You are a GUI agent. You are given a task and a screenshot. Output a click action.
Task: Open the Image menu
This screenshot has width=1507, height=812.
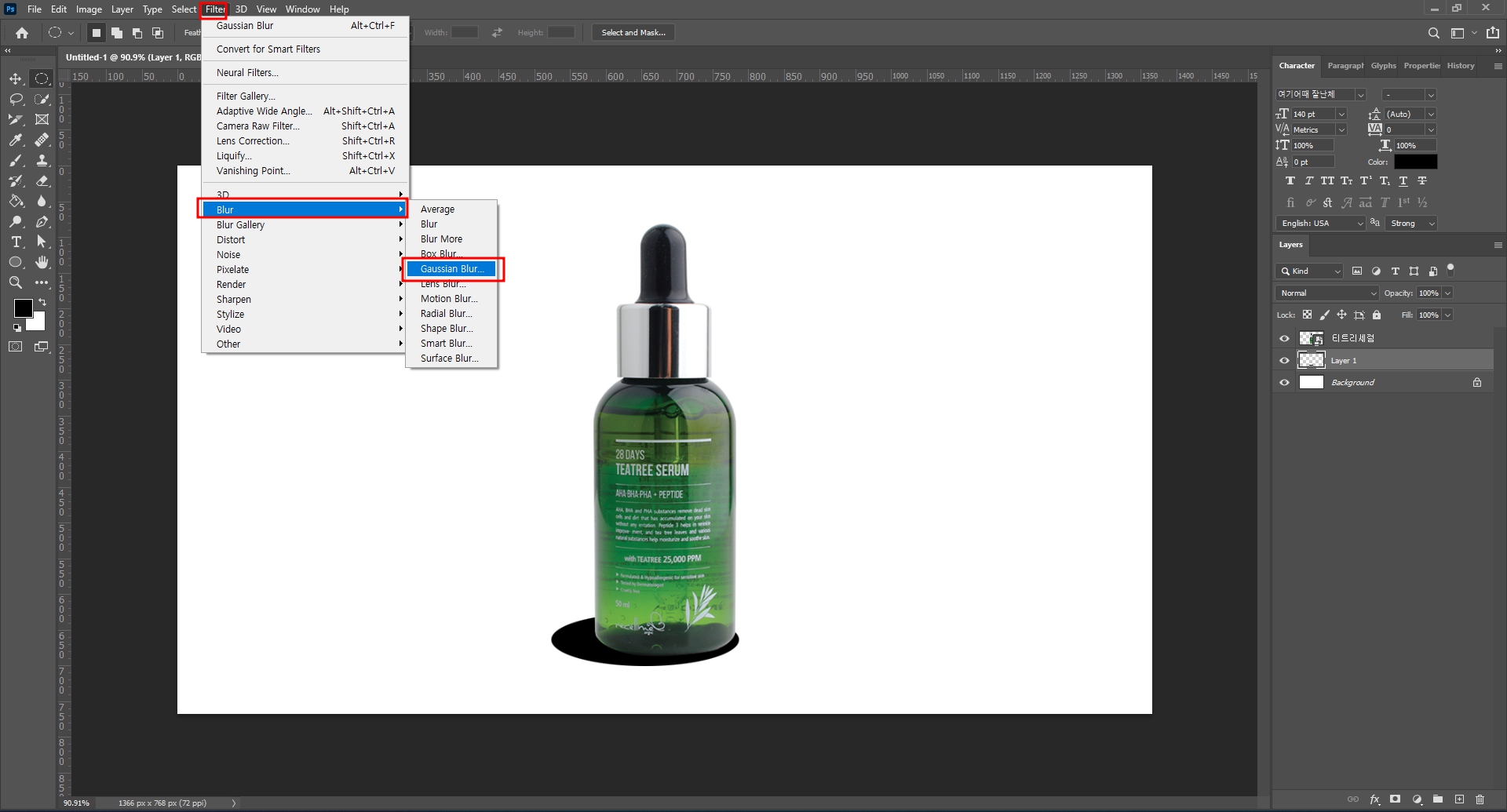(89, 9)
